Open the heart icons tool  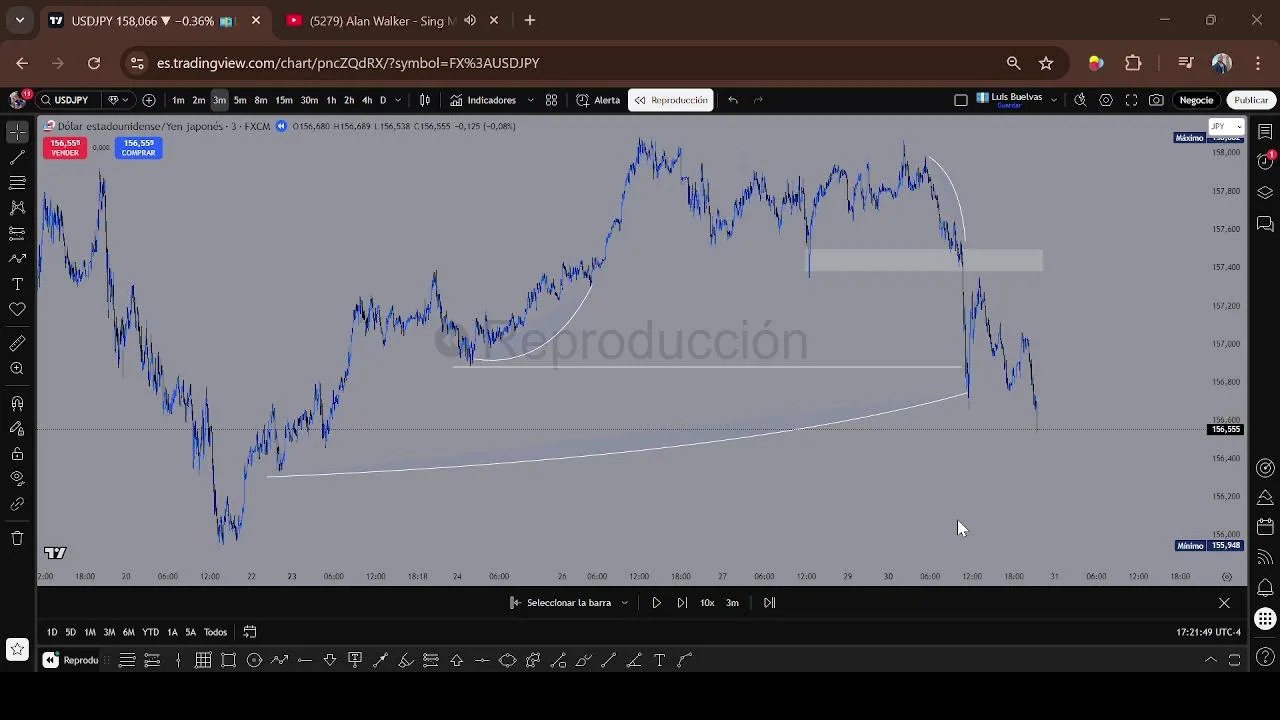tap(17, 310)
